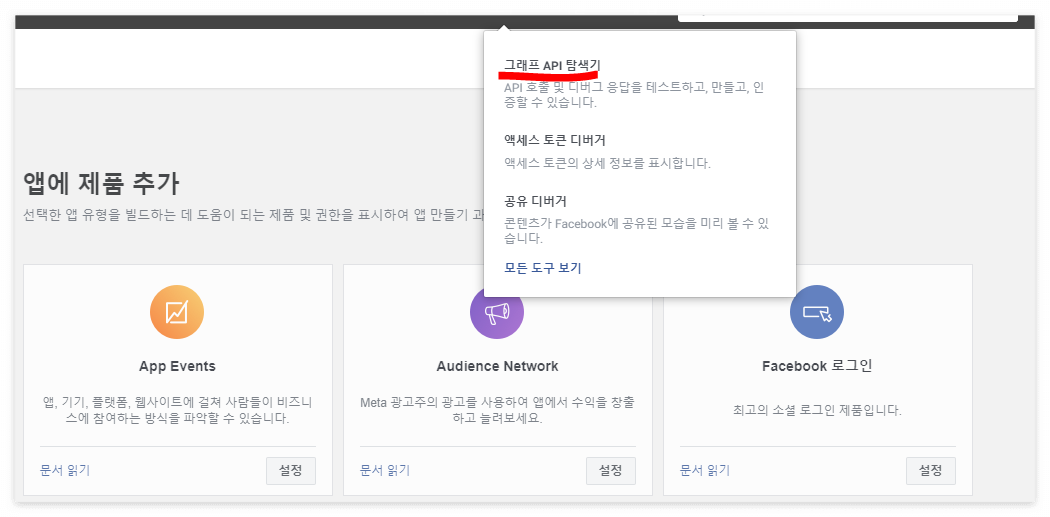Click description text under 액세스 토큰 디버거

click(607, 163)
